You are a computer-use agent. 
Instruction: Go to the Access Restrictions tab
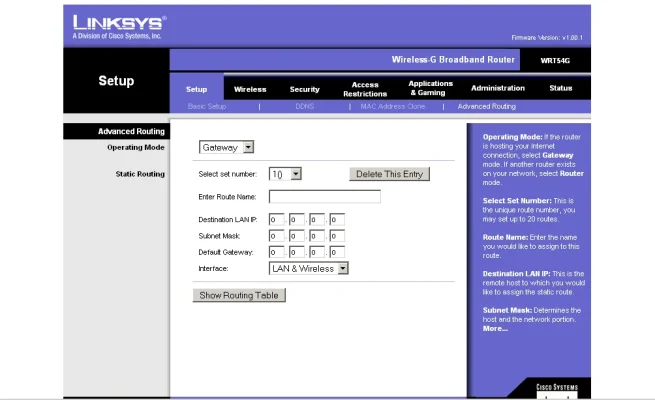click(x=365, y=89)
